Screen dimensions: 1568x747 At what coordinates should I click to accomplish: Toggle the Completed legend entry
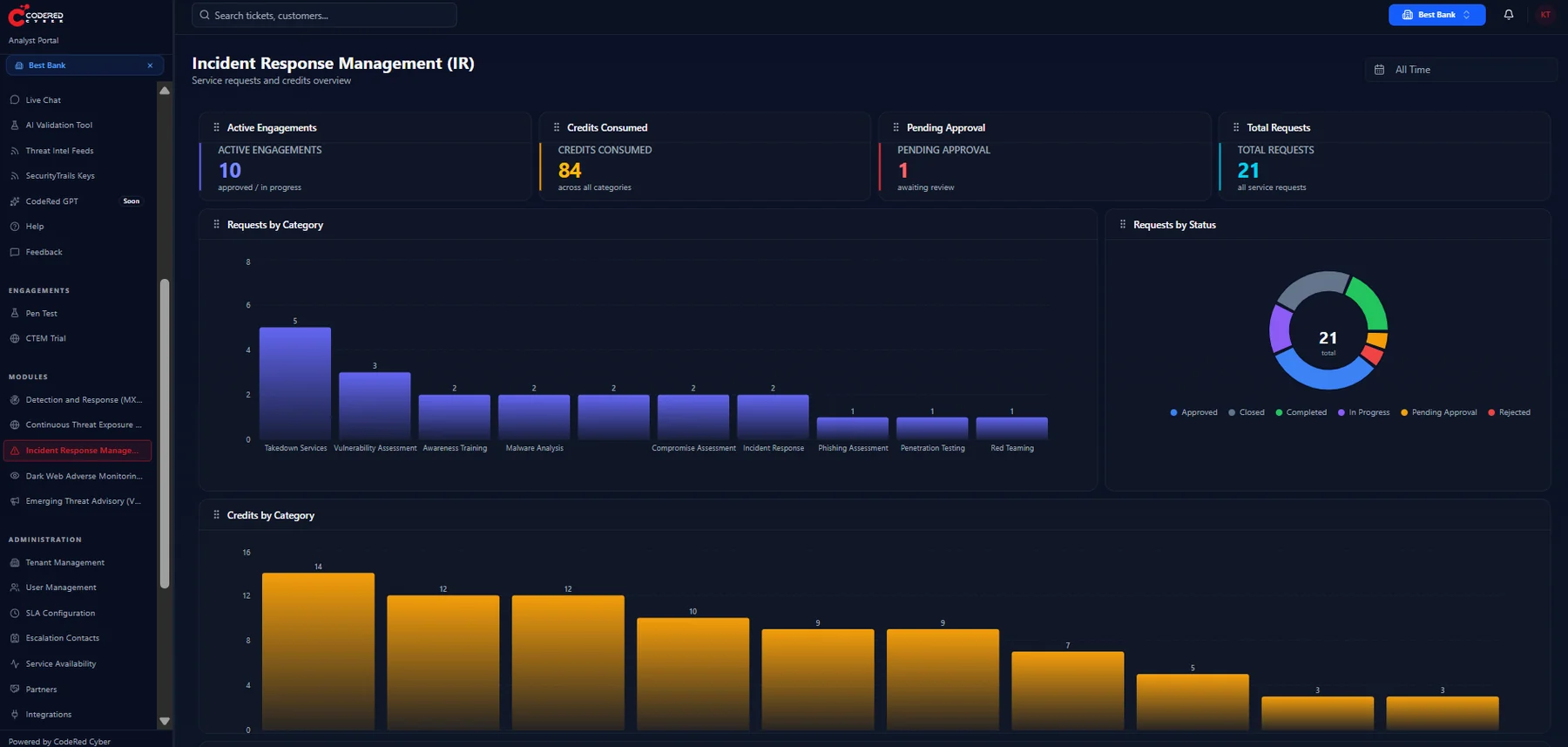click(1301, 412)
